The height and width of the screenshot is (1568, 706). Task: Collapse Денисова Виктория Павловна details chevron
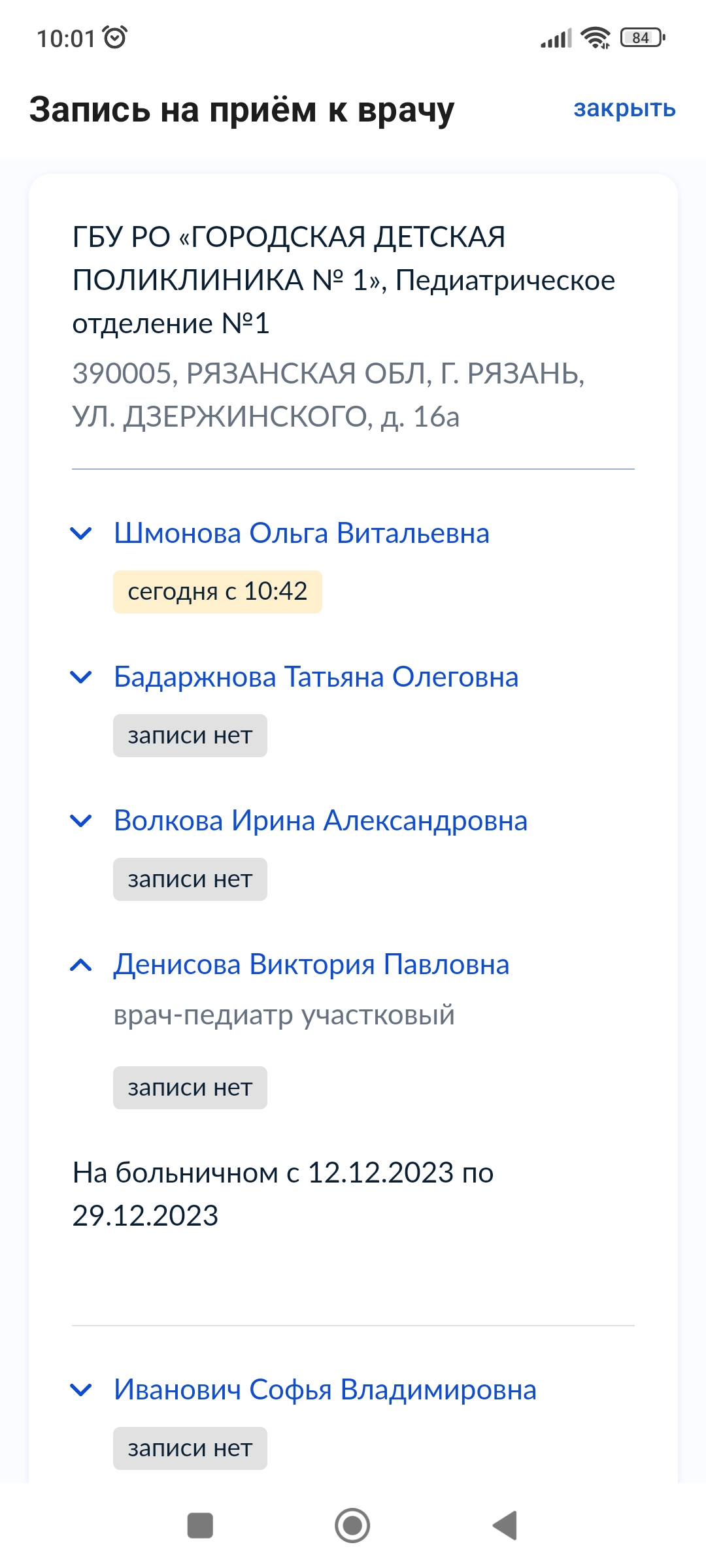[x=80, y=965]
